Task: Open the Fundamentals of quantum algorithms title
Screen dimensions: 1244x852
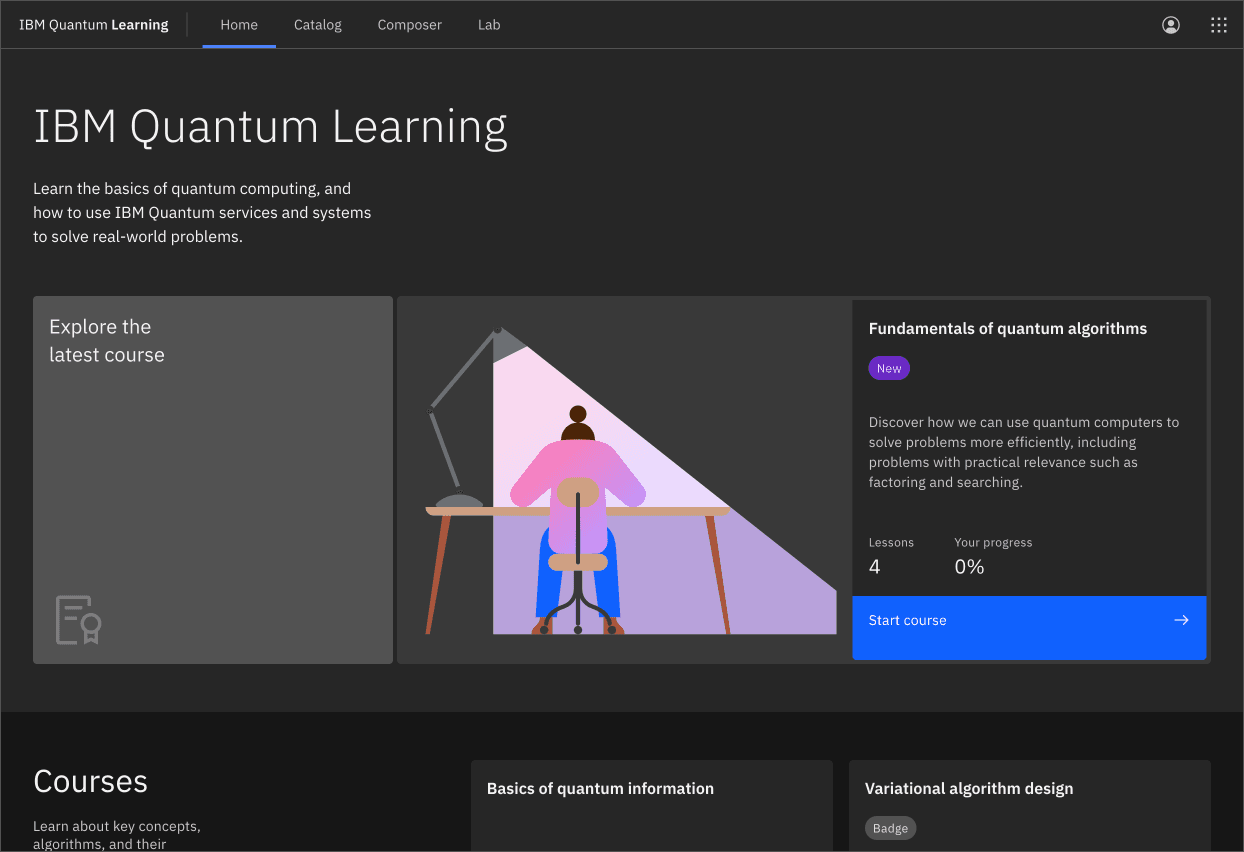Action: click(x=1007, y=328)
